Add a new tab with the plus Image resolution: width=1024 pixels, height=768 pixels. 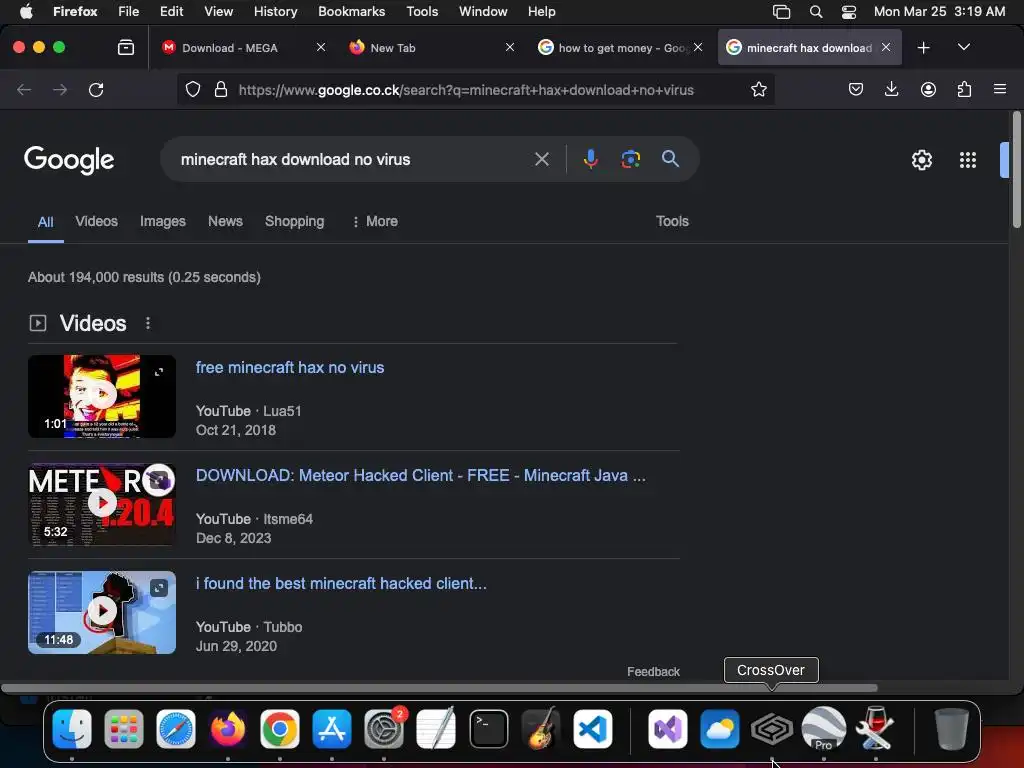tap(923, 48)
